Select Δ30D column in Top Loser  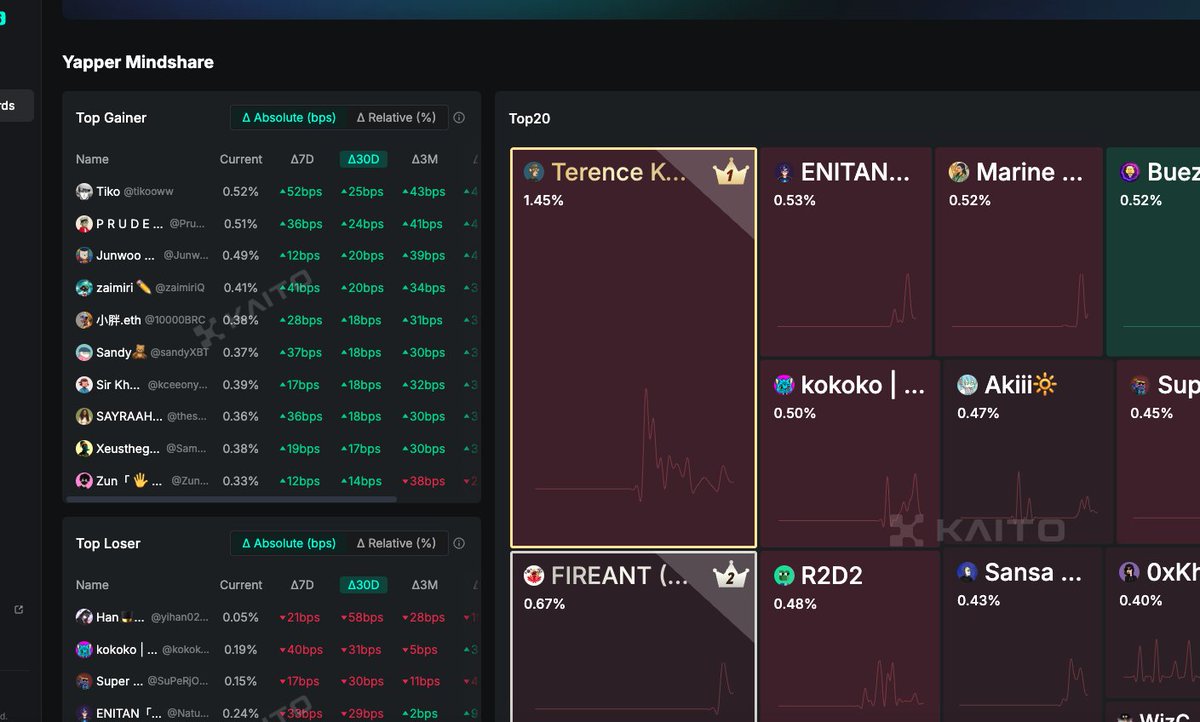click(363, 585)
